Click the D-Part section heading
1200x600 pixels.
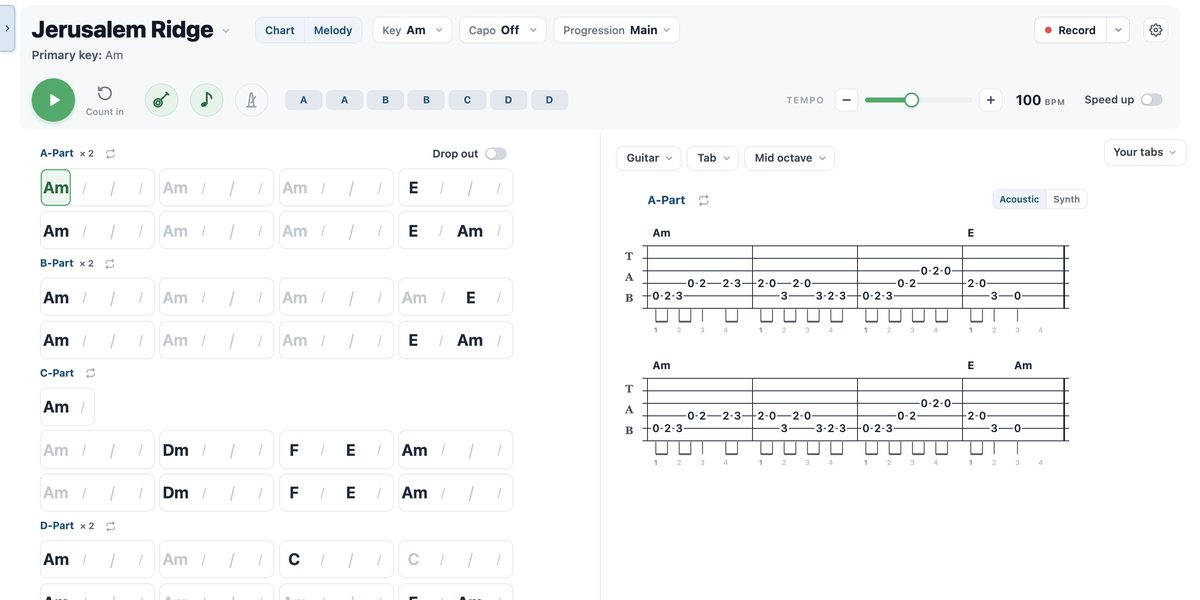pos(57,526)
